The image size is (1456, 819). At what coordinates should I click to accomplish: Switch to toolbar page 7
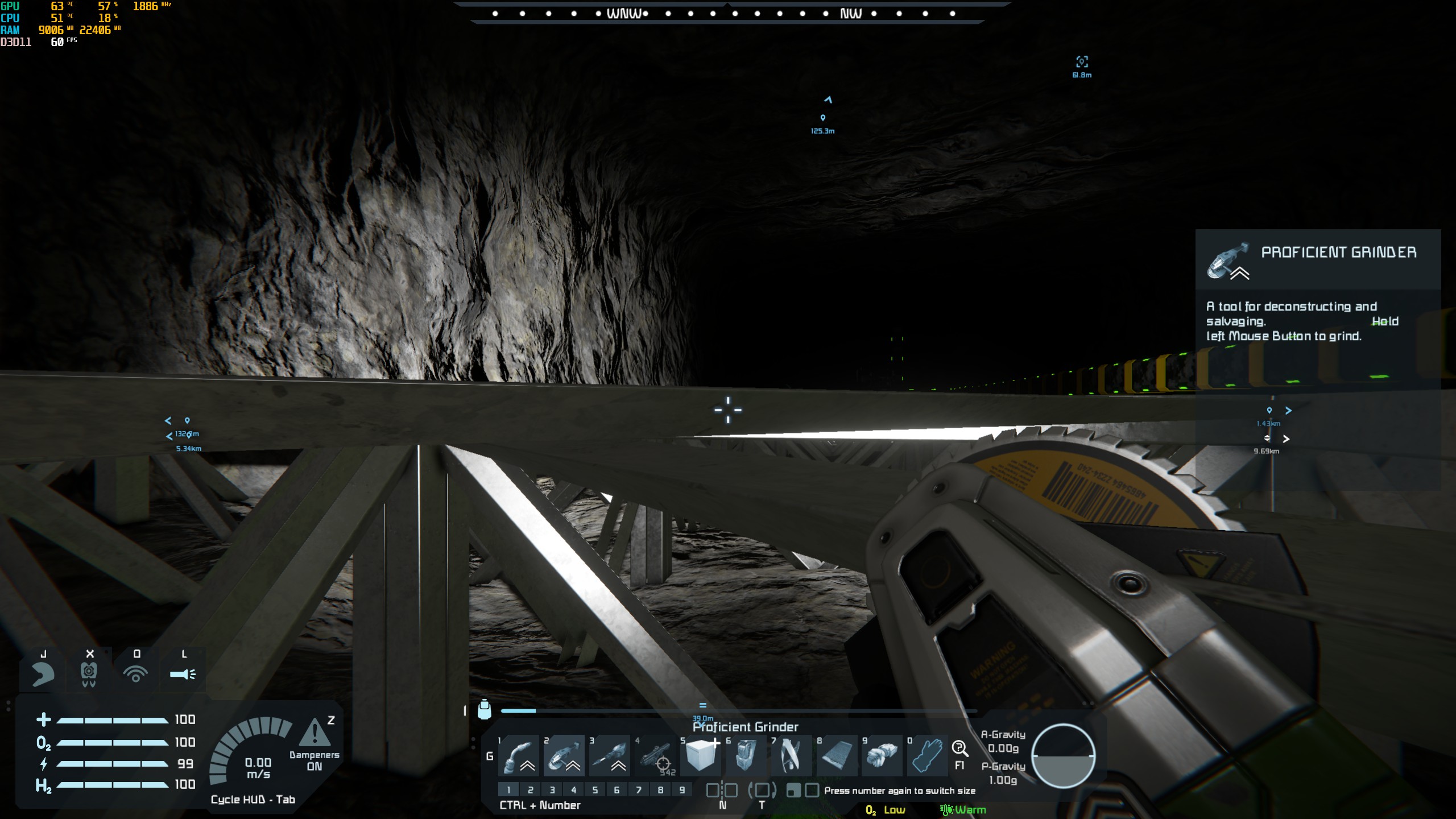639,790
